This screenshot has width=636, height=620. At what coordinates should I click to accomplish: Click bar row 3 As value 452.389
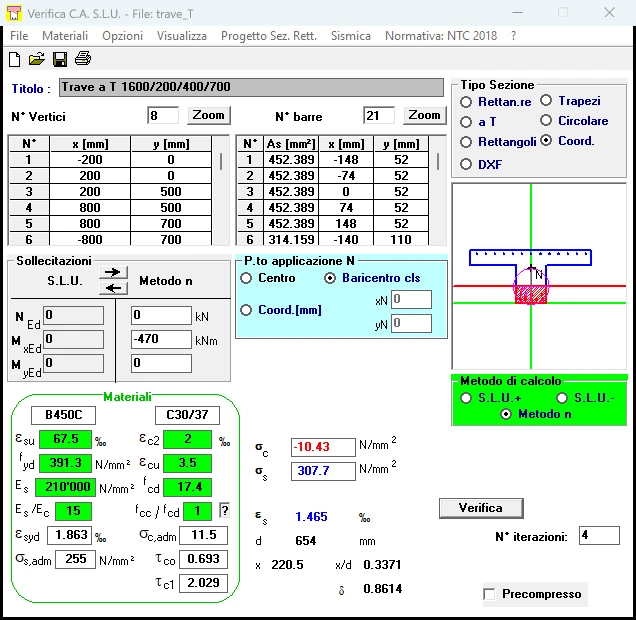pos(292,191)
